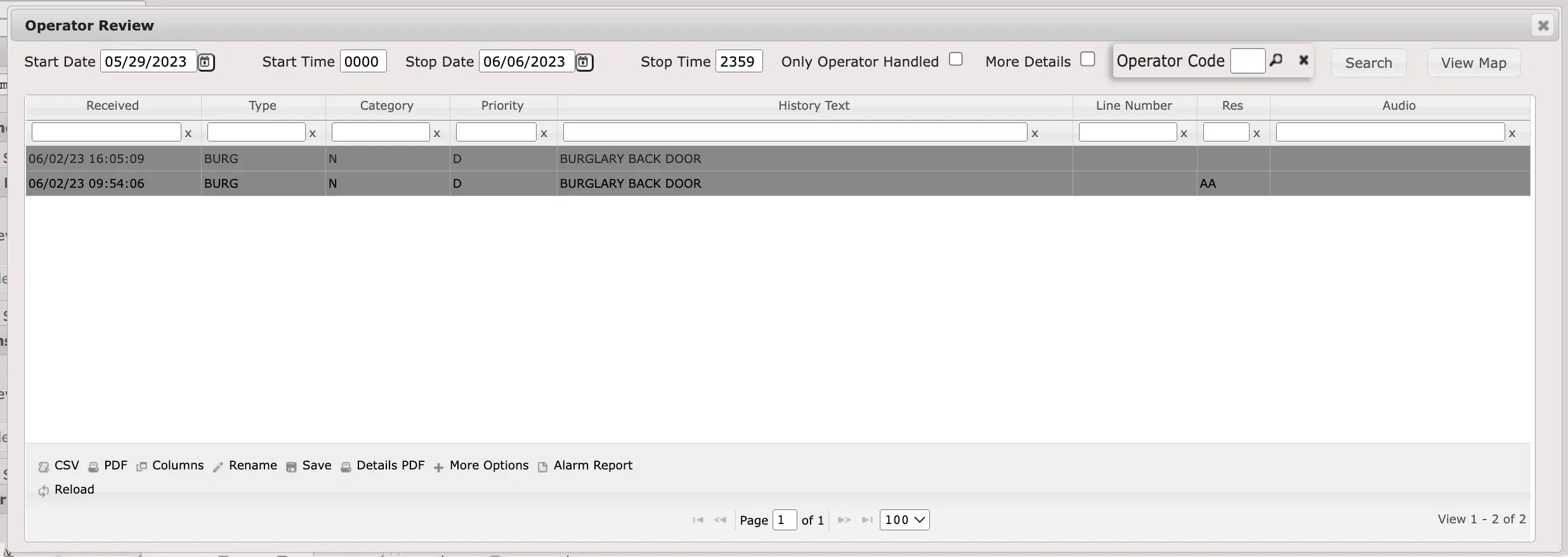
Task: Click the View Map button
Action: [x=1473, y=63]
